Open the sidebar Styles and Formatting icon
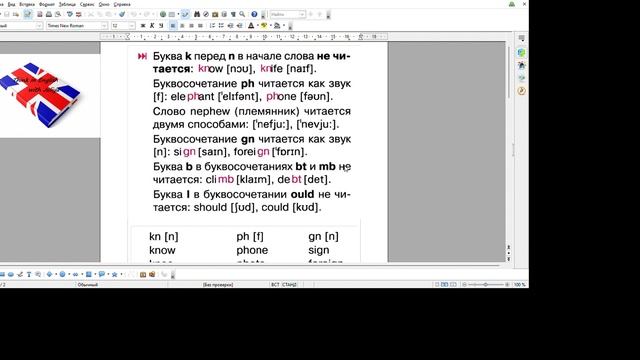 coord(521,65)
